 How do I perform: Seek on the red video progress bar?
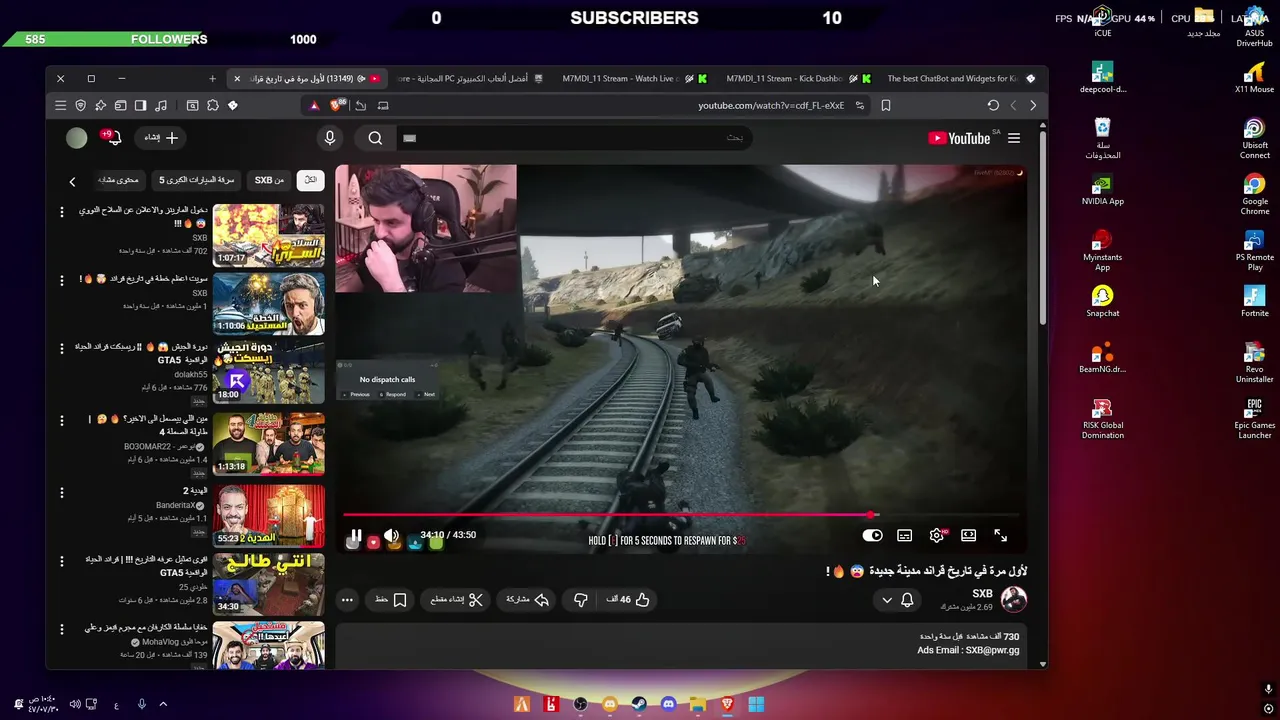coord(681,515)
